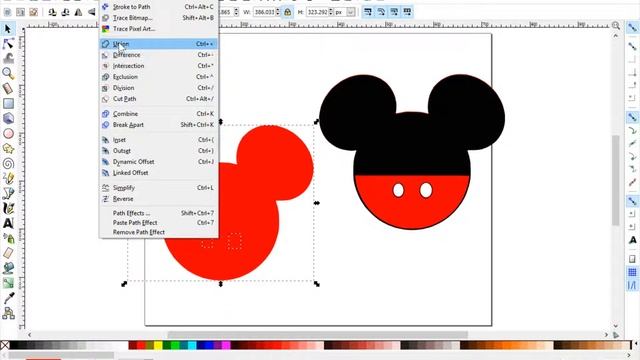
Task: Click the rotate 90° counter-clockwise icon
Action: tap(52, 12)
